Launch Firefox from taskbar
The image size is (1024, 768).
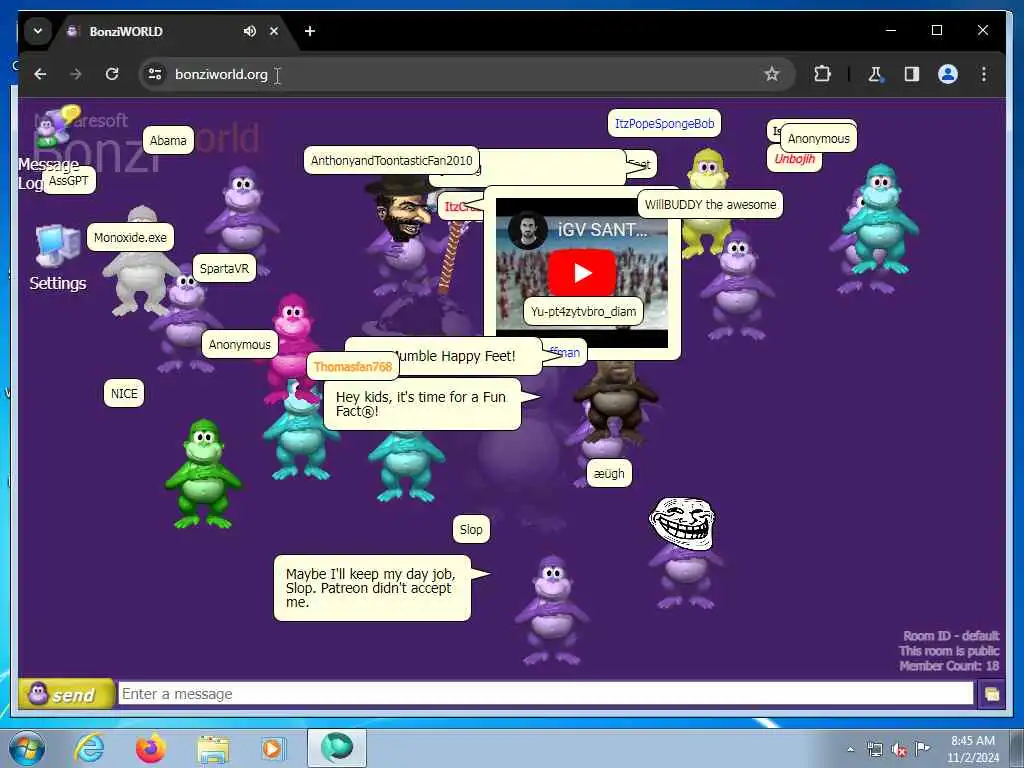click(x=150, y=748)
